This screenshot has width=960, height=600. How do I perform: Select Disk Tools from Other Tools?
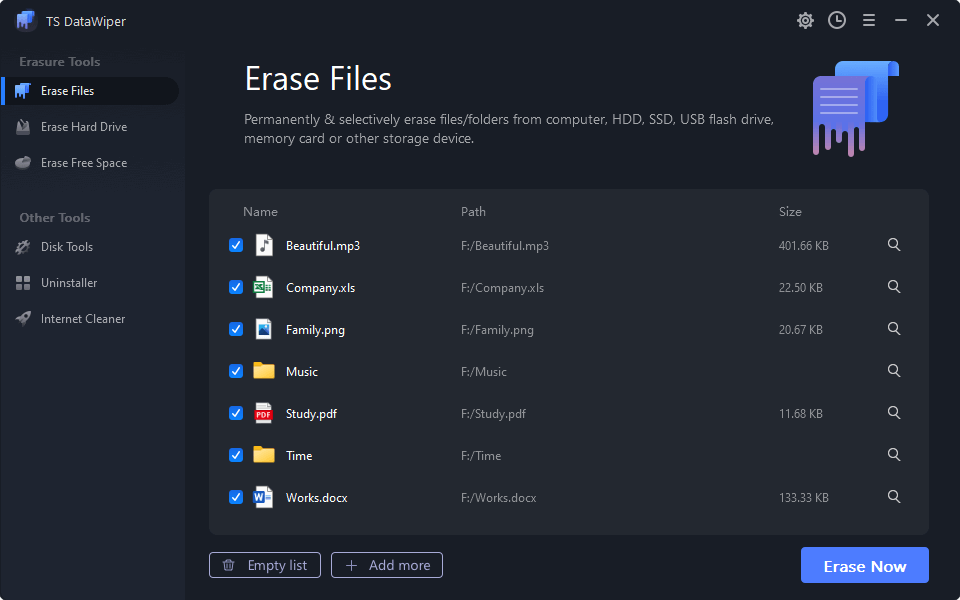pyautogui.click(x=66, y=247)
